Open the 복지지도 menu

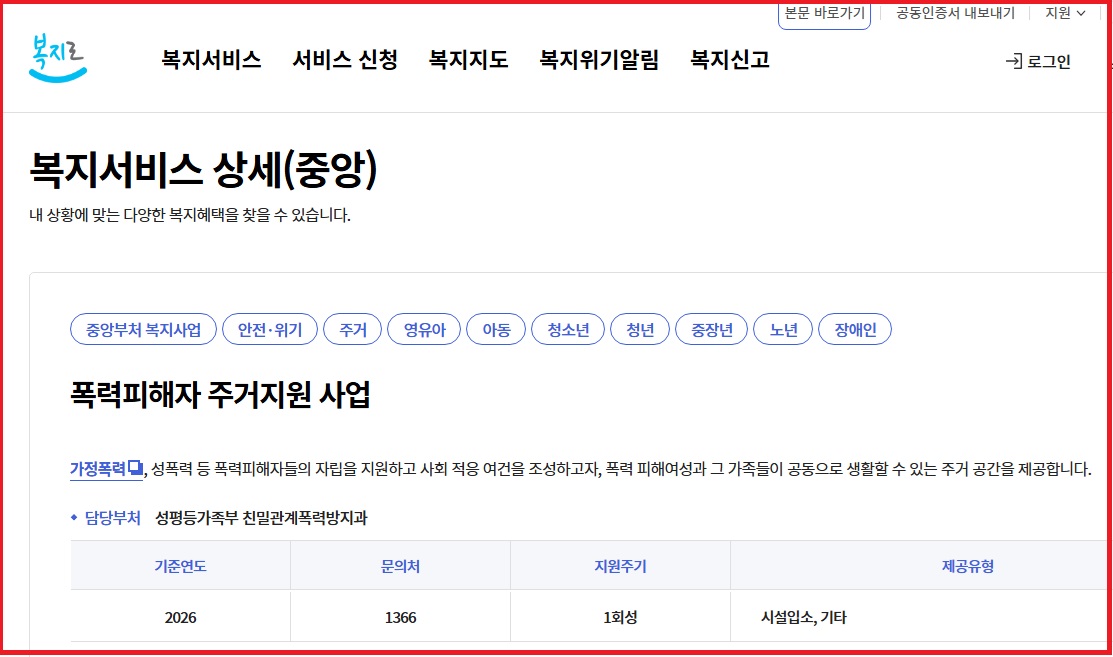click(468, 60)
